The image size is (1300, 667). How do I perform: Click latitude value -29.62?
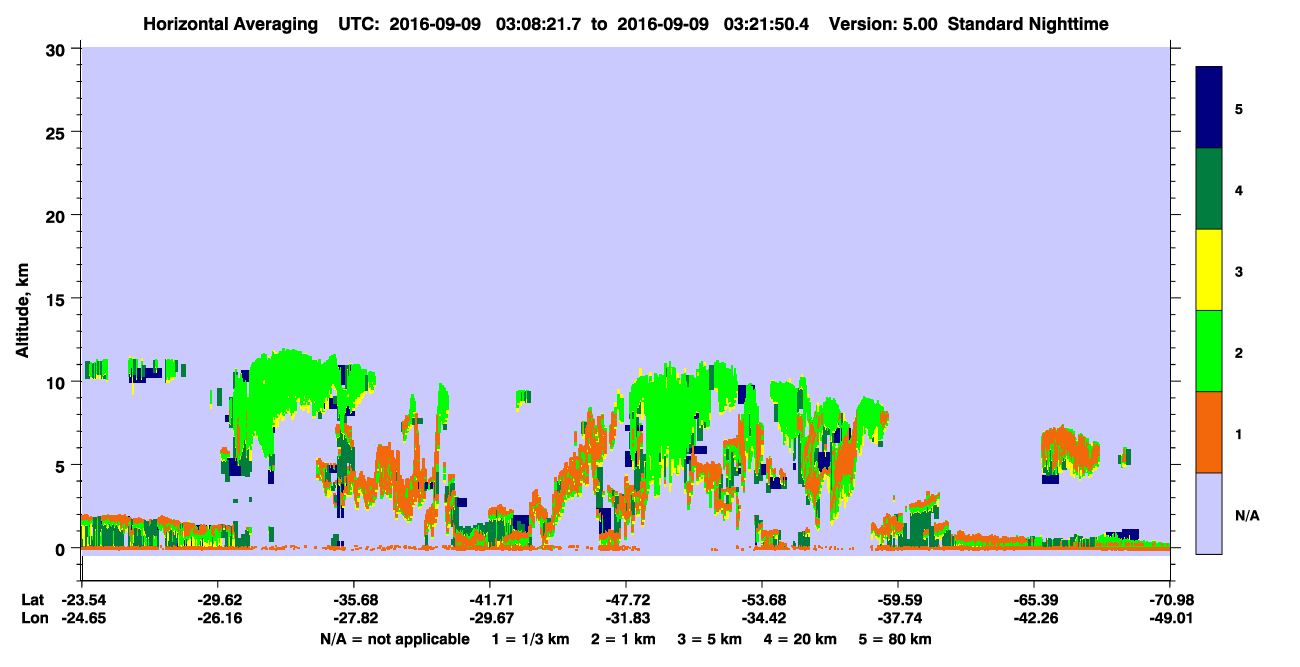pyautogui.click(x=218, y=600)
